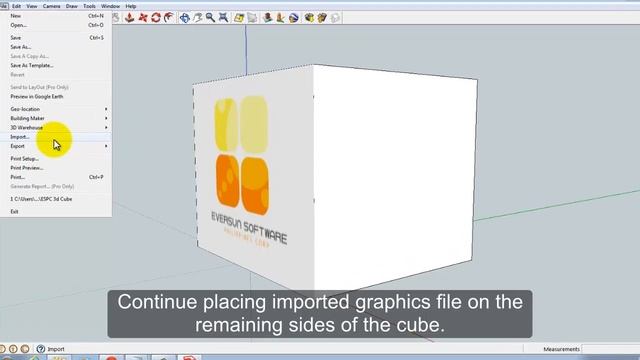The width and height of the screenshot is (640, 360).
Task: Click the Add New Building icon
Action: point(268,18)
